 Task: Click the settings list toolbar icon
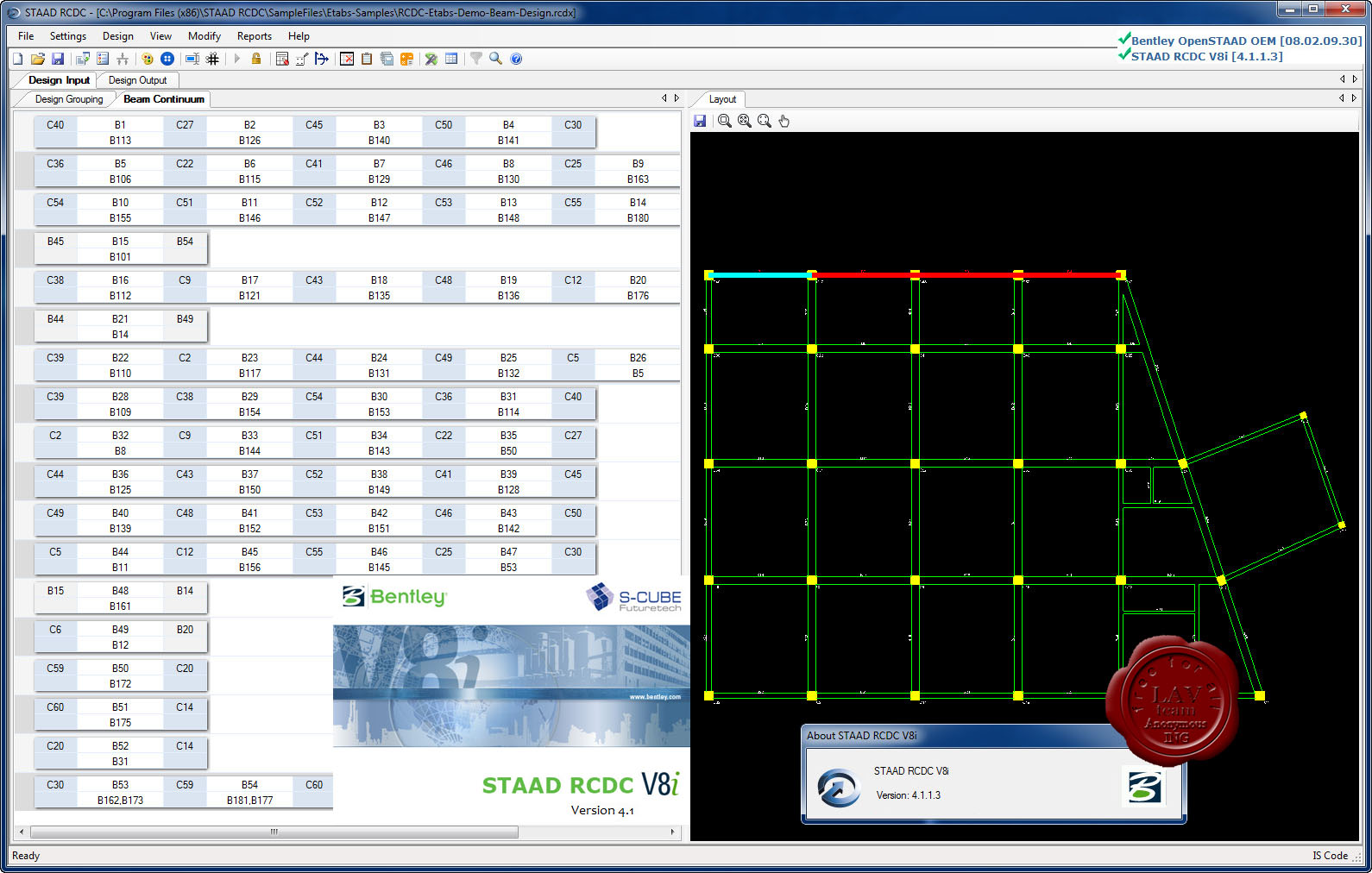point(103,59)
